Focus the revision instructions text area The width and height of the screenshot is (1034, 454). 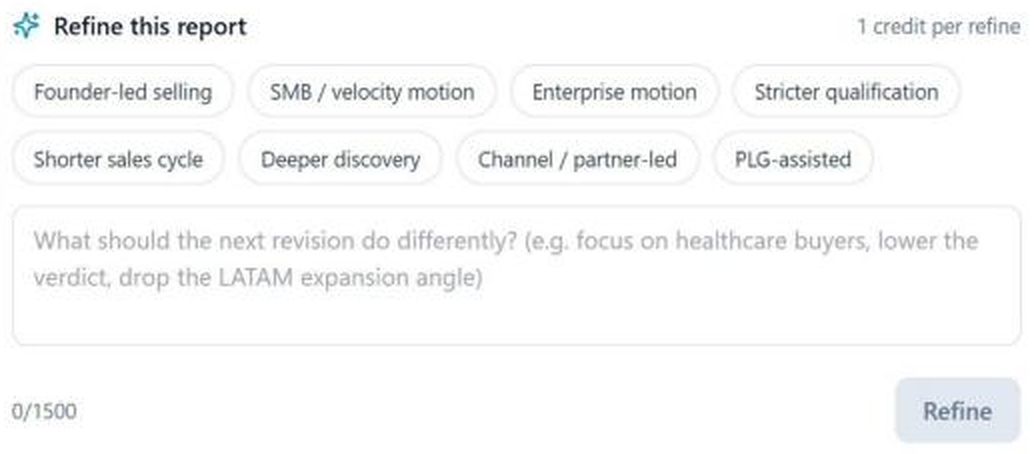[516, 275]
